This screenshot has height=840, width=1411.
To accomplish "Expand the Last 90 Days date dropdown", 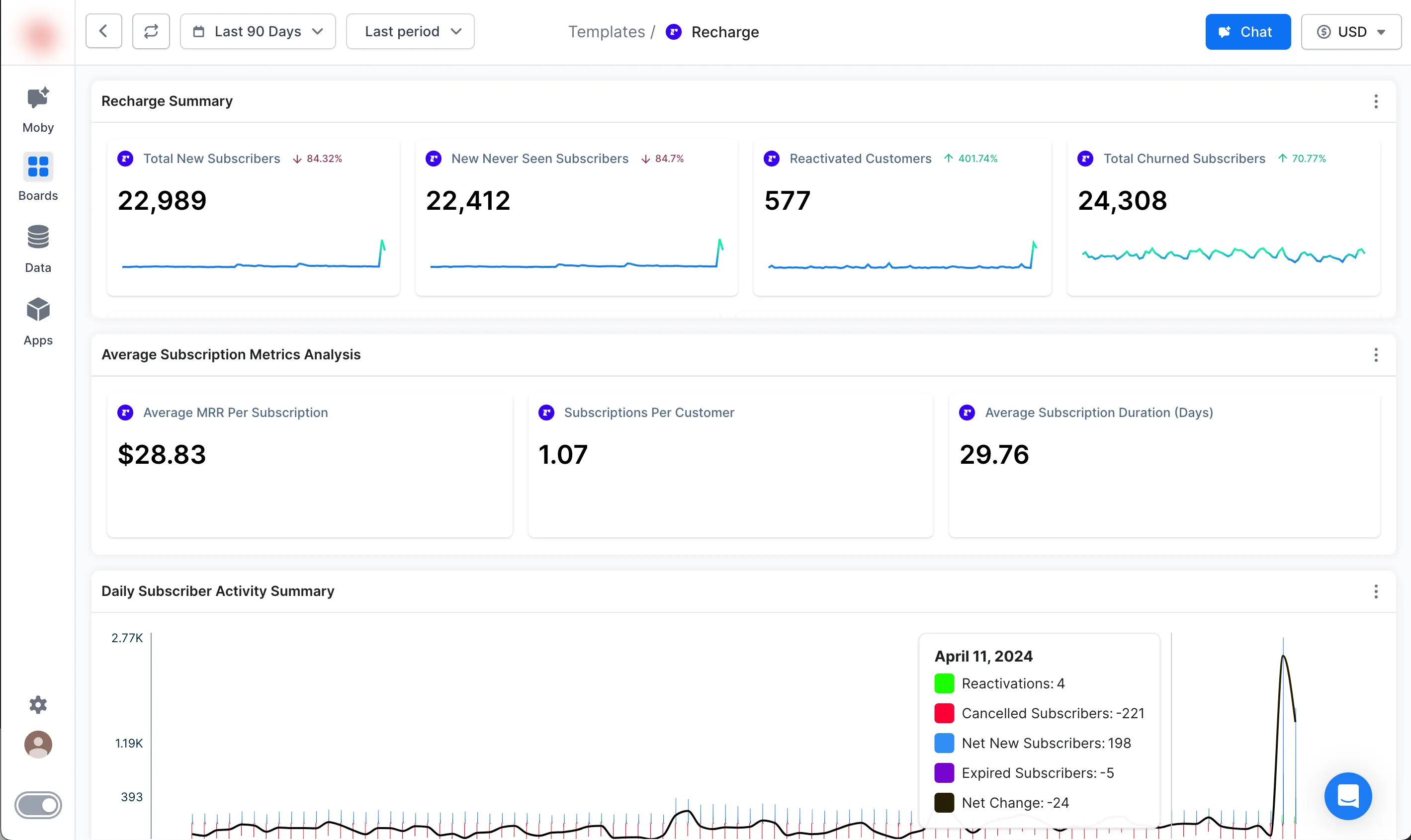I will pyautogui.click(x=258, y=31).
